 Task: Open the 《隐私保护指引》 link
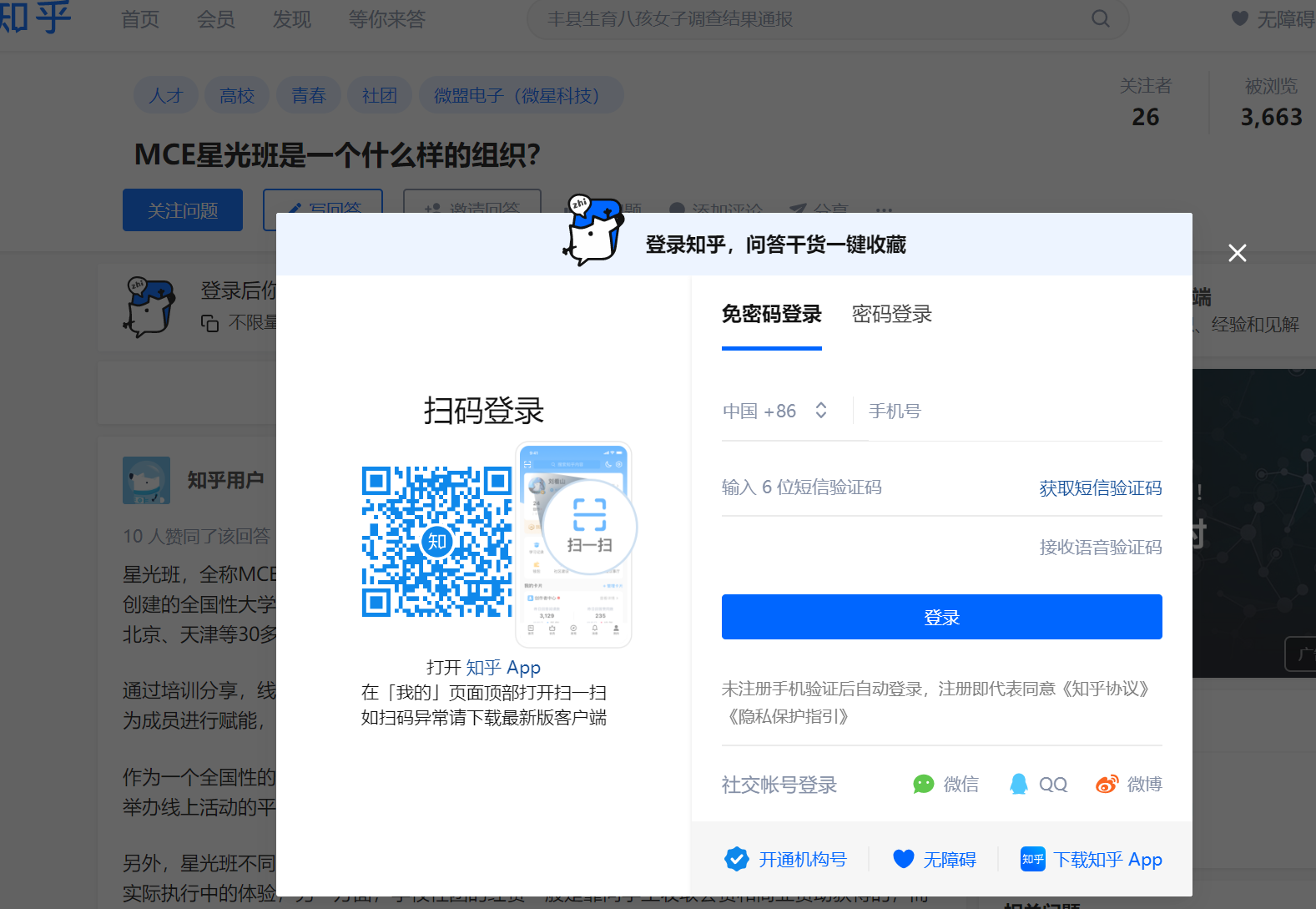pyautogui.click(x=789, y=716)
